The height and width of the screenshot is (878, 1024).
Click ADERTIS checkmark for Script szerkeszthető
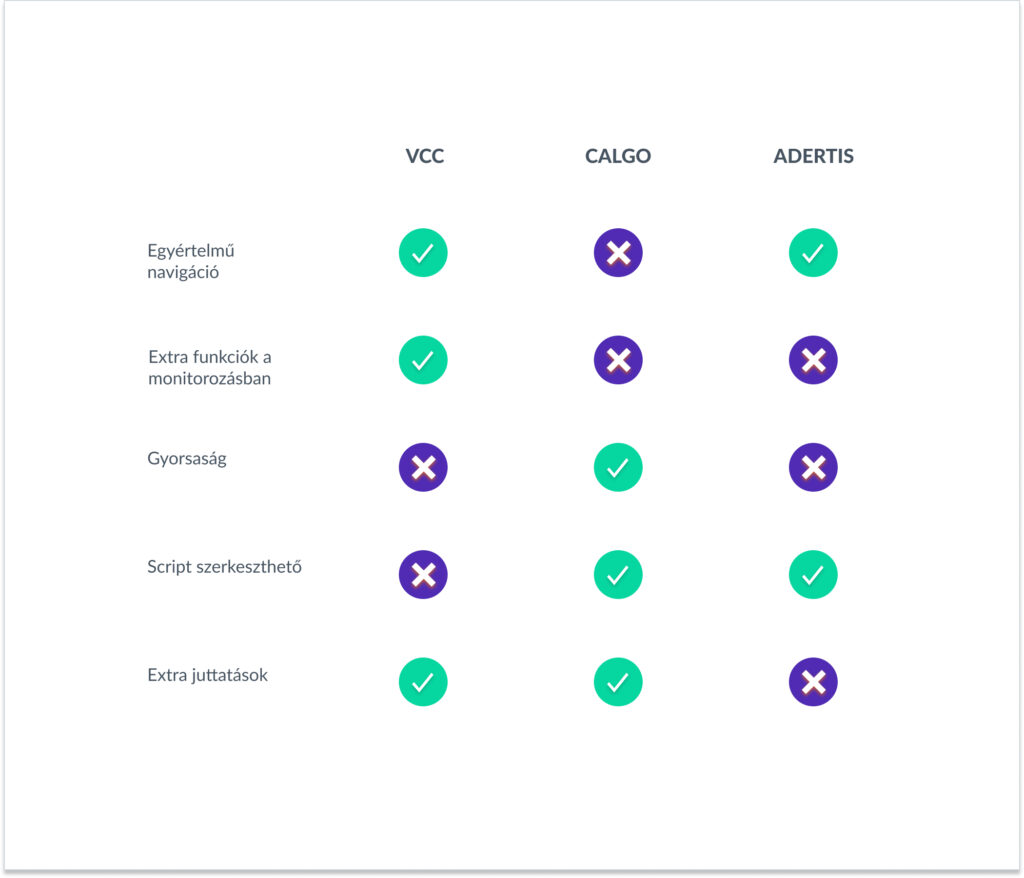(813, 575)
